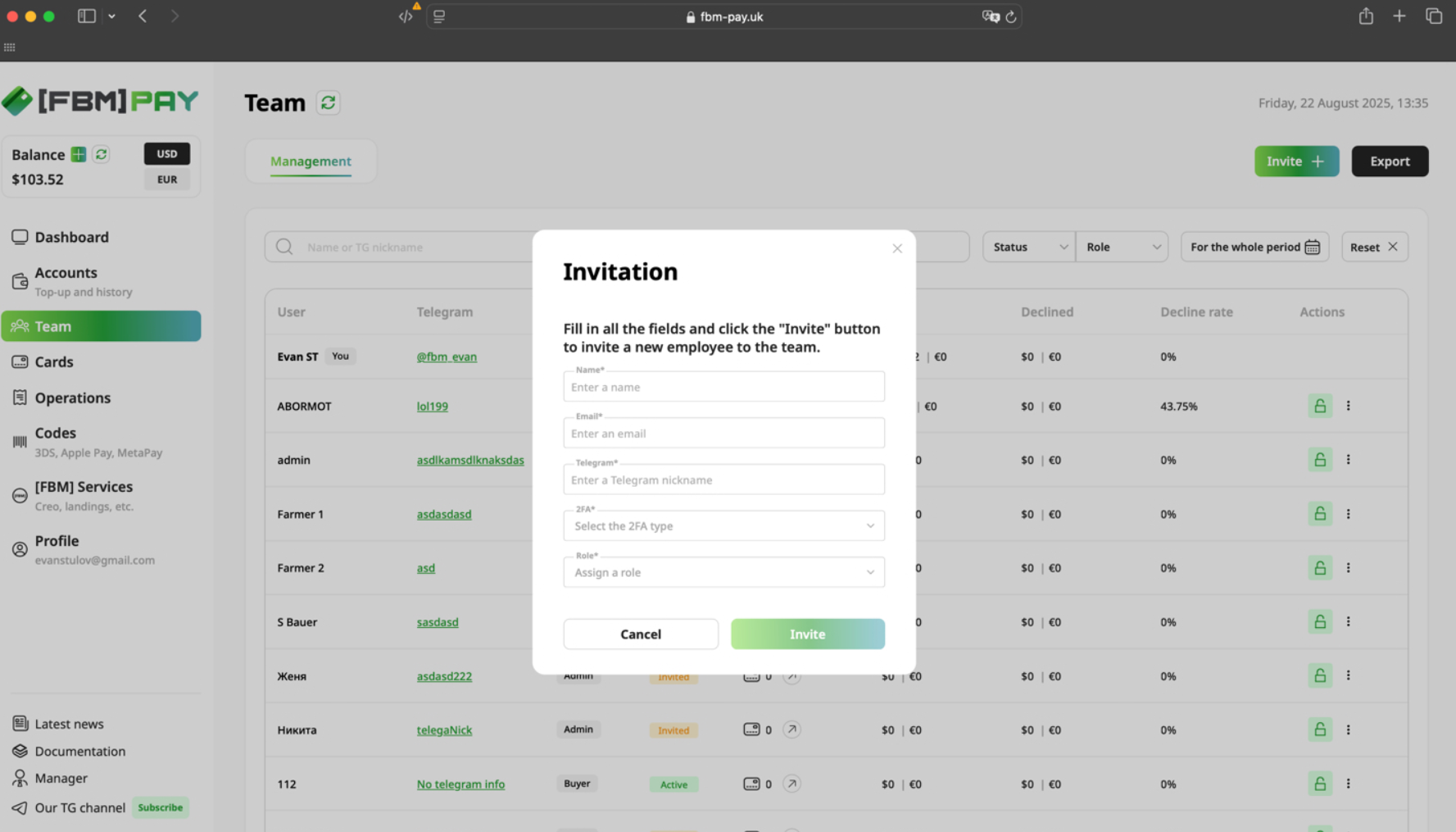This screenshot has height=832, width=1456.
Task: Click the balance refresh icon in sidebar
Action: [x=101, y=154]
